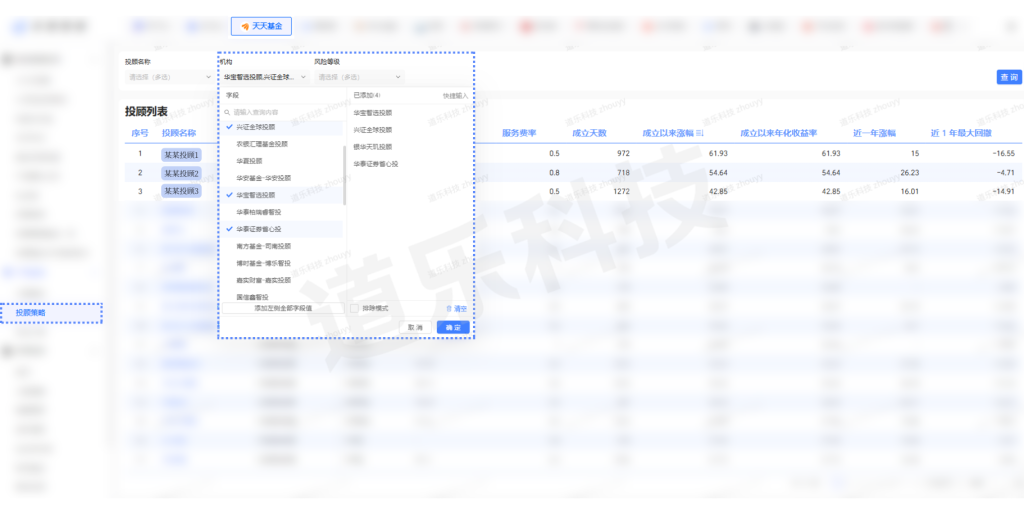The image size is (1024, 514).
Task: Click 添加左侧全部字段值 button
Action: pyautogui.click(x=283, y=309)
